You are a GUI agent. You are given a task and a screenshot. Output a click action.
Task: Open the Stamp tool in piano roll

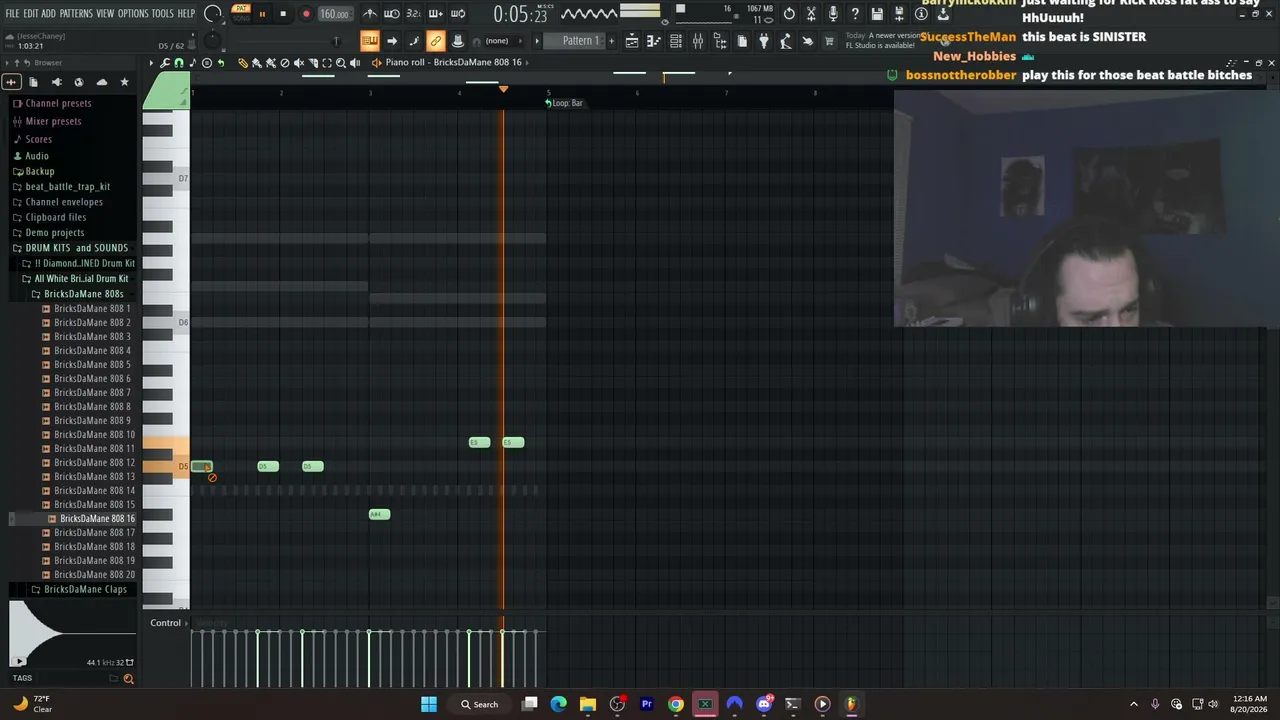pyautogui.click(x=207, y=63)
